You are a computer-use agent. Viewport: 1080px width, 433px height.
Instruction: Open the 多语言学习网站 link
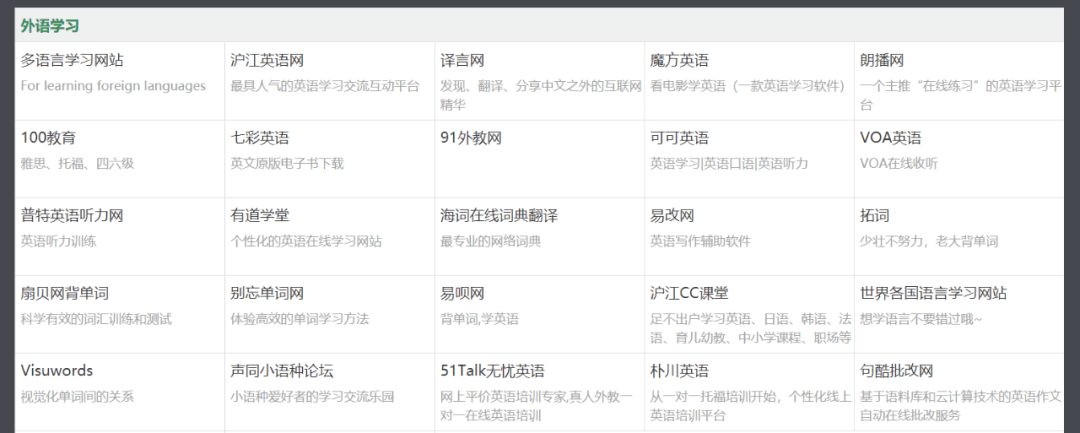(72, 61)
